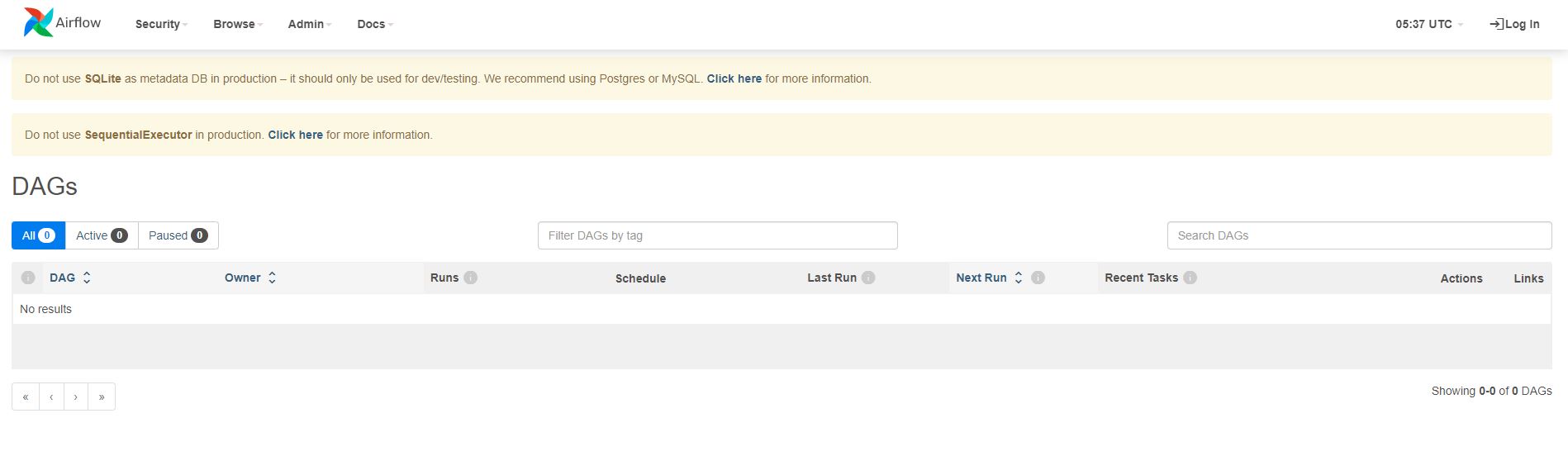
Task: Click the Airflow pinwheel logo
Action: tap(38, 22)
